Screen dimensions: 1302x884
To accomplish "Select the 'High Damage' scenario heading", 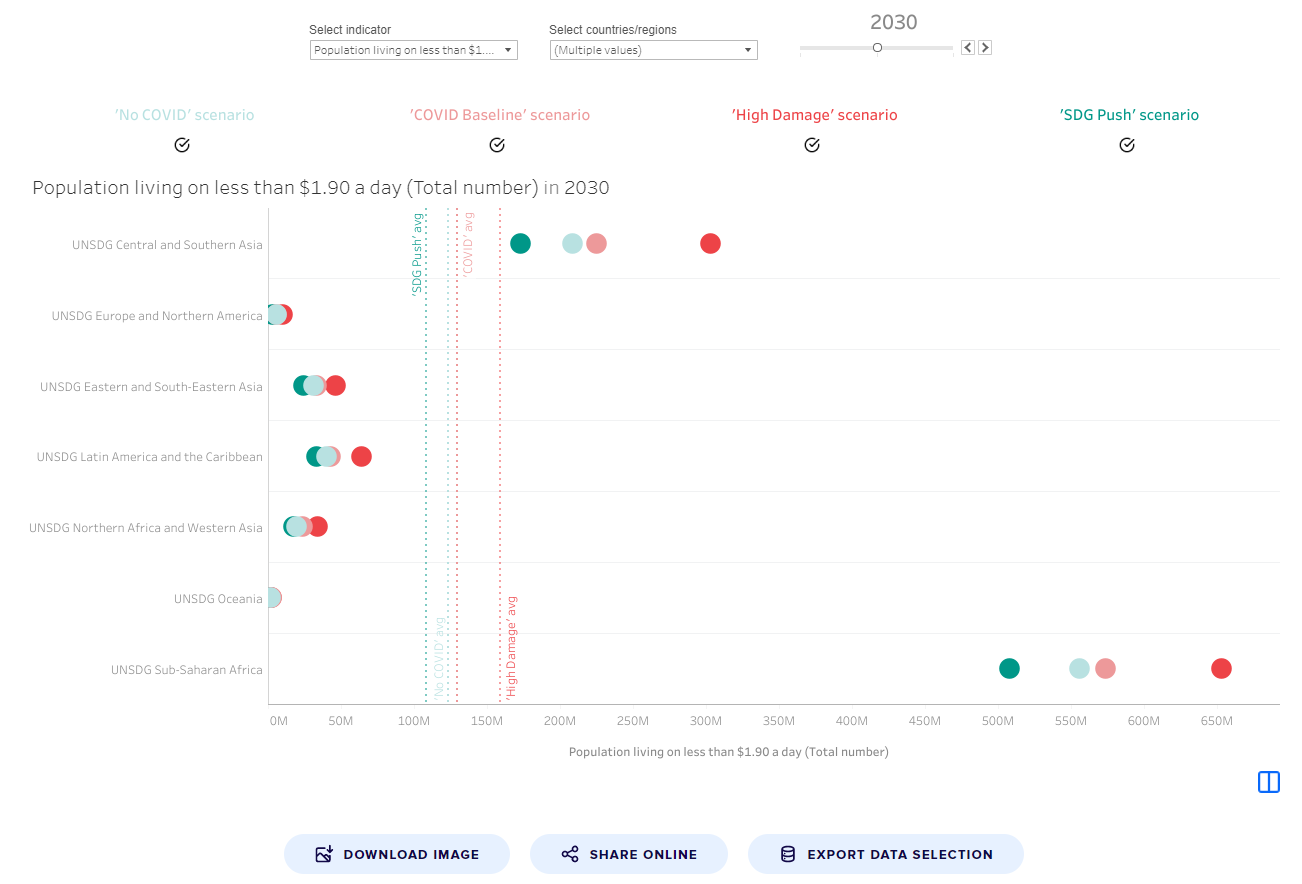I will click(x=815, y=114).
